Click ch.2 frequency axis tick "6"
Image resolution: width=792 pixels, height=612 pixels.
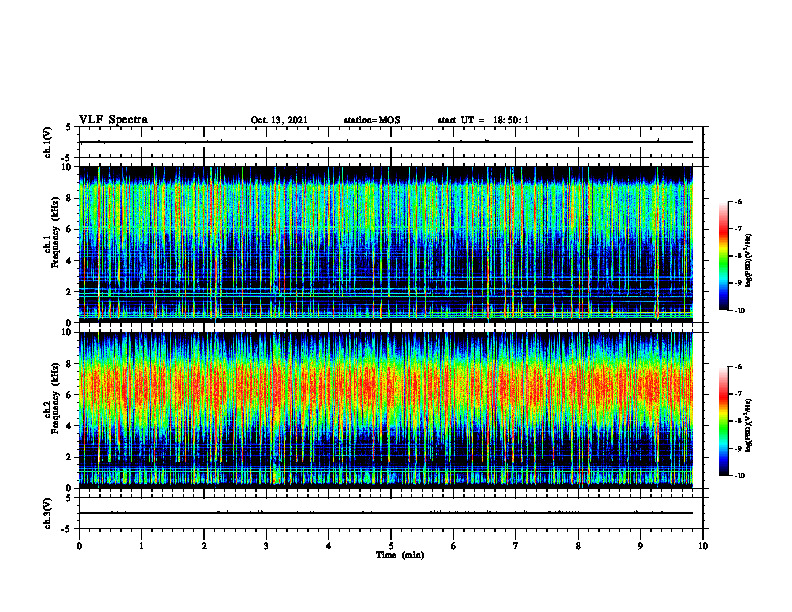70,395
